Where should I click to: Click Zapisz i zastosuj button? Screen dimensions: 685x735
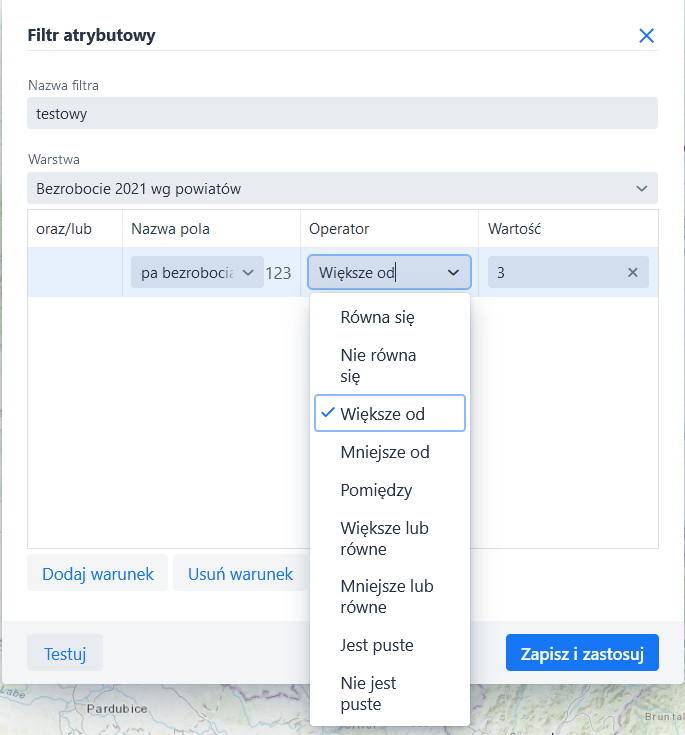pyautogui.click(x=582, y=653)
